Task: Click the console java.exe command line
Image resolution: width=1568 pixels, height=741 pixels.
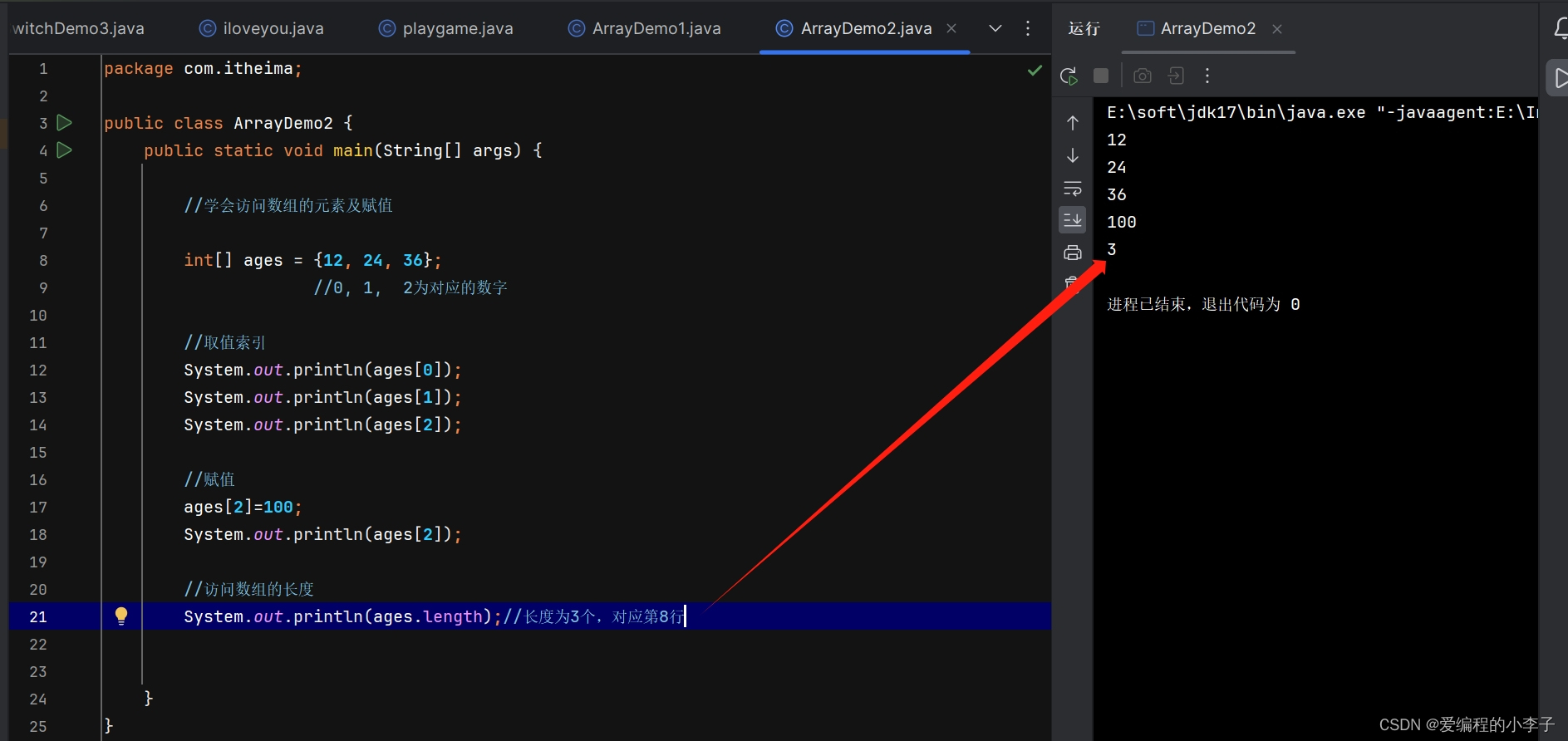Action: tap(1322, 112)
